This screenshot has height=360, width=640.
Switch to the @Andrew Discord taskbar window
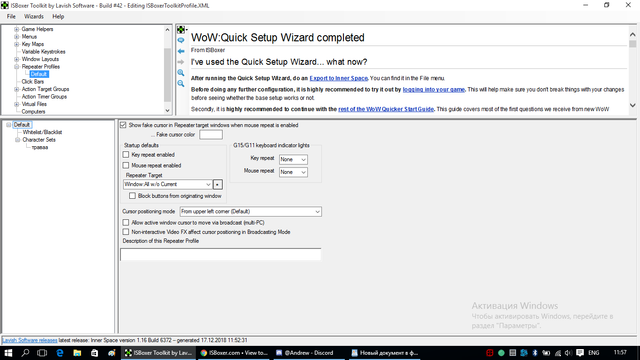[x=309, y=353]
